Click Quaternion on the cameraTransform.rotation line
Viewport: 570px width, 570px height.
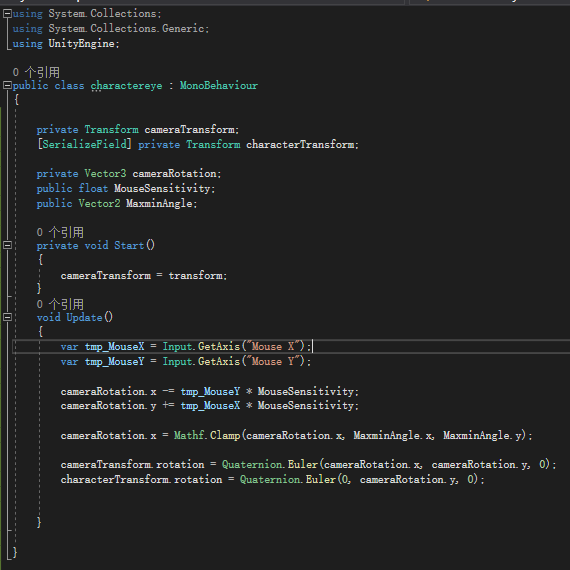[x=252, y=464]
